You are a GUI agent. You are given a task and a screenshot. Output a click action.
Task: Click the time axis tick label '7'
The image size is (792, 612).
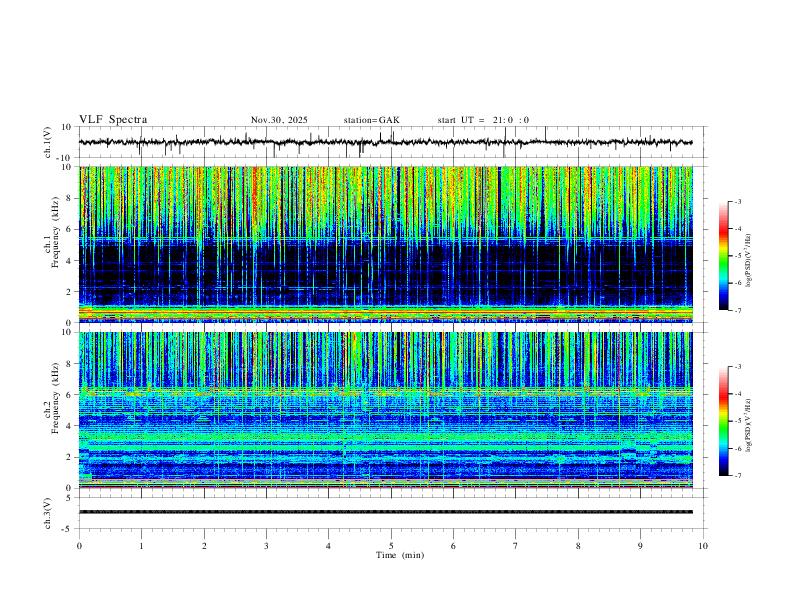pyautogui.click(x=516, y=546)
